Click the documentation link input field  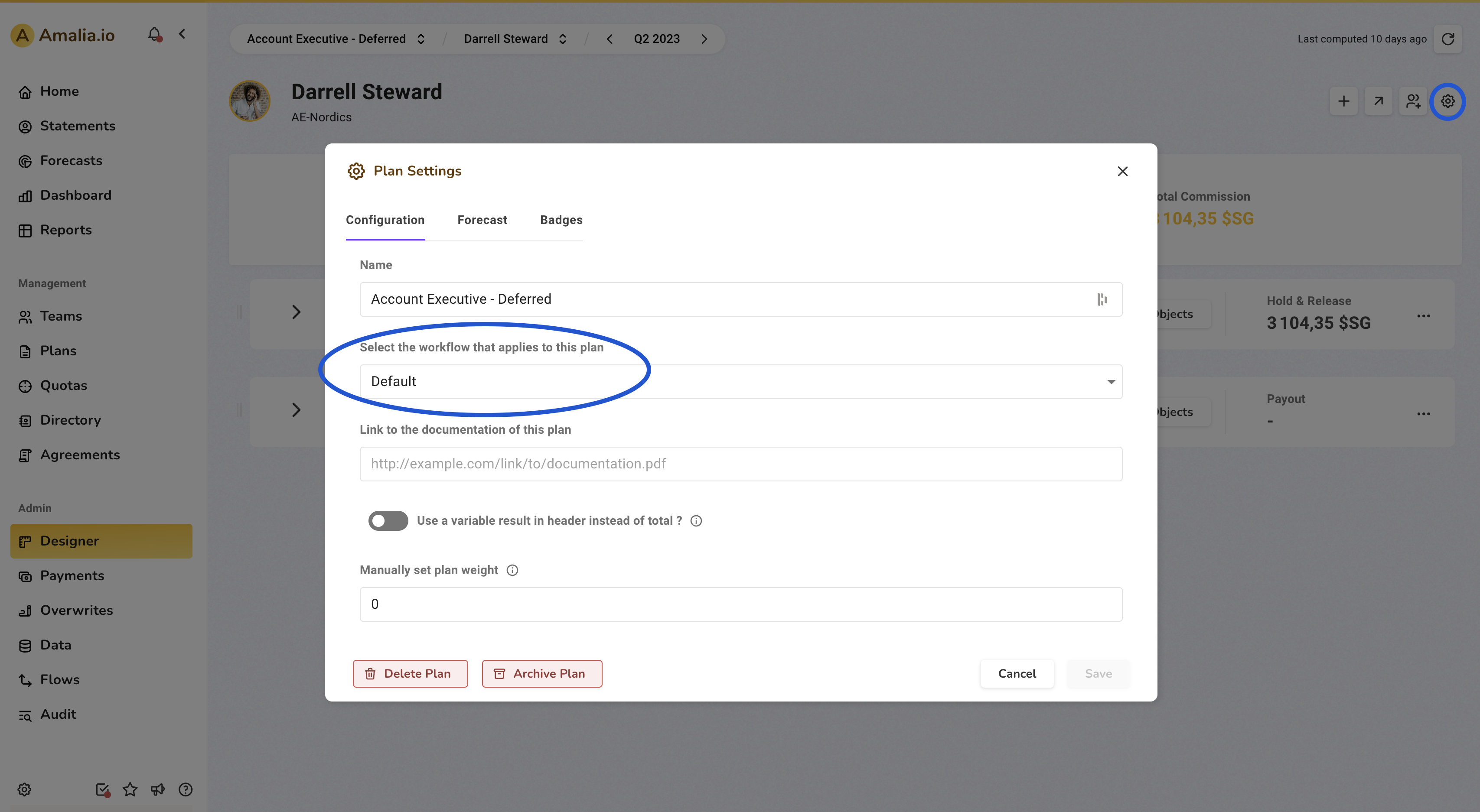[740, 464]
